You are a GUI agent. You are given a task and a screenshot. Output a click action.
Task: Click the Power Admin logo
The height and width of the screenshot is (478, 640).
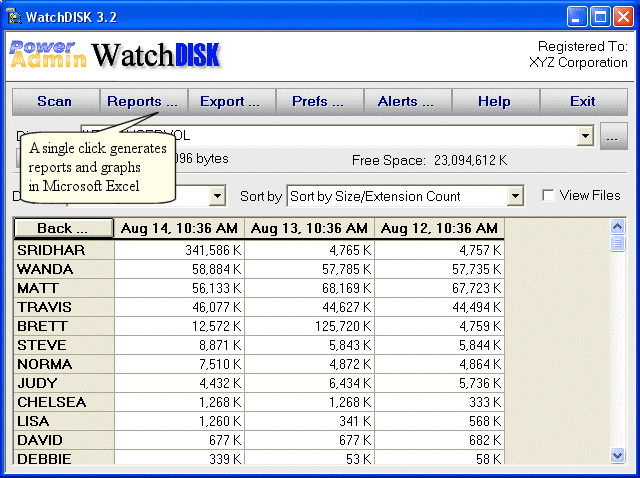coord(48,54)
